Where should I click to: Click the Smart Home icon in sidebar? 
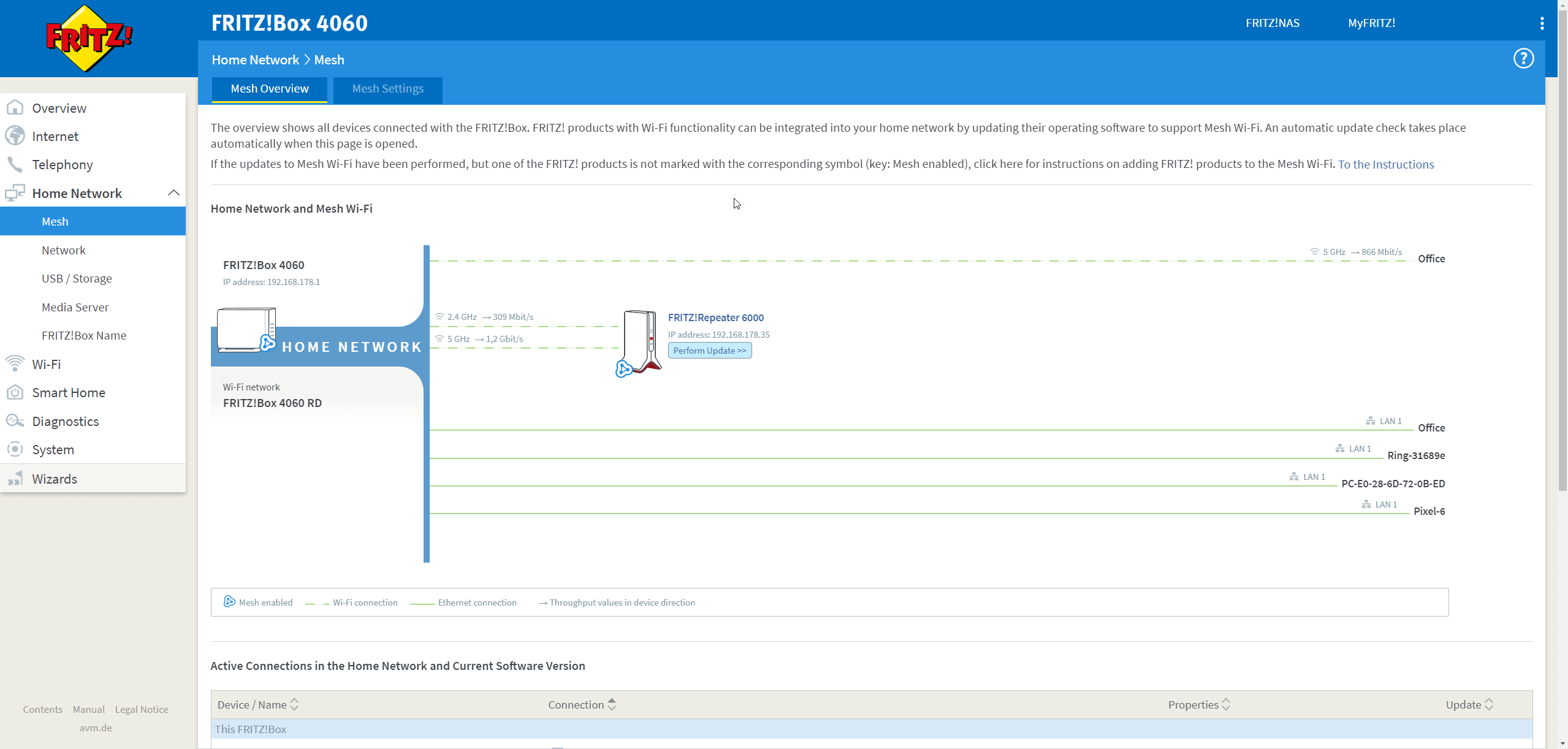[15, 392]
